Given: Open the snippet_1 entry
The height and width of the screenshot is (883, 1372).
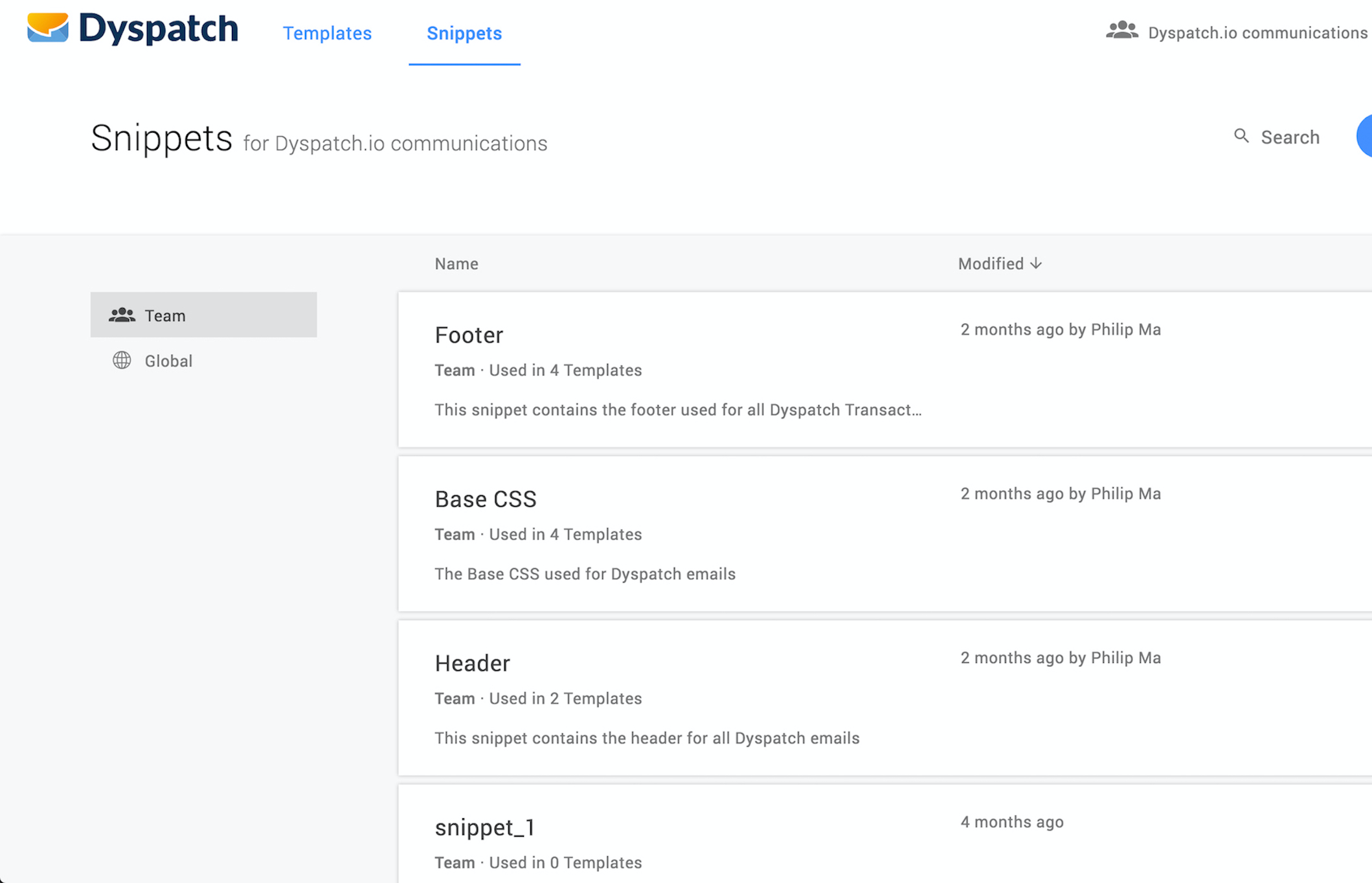Looking at the screenshot, I should [x=484, y=827].
